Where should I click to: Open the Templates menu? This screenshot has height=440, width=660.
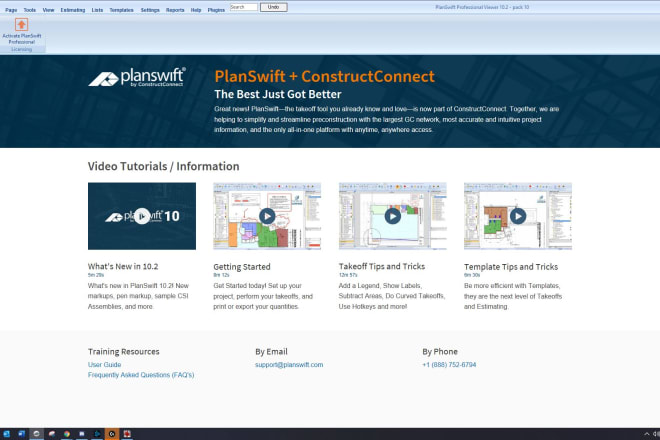click(121, 10)
